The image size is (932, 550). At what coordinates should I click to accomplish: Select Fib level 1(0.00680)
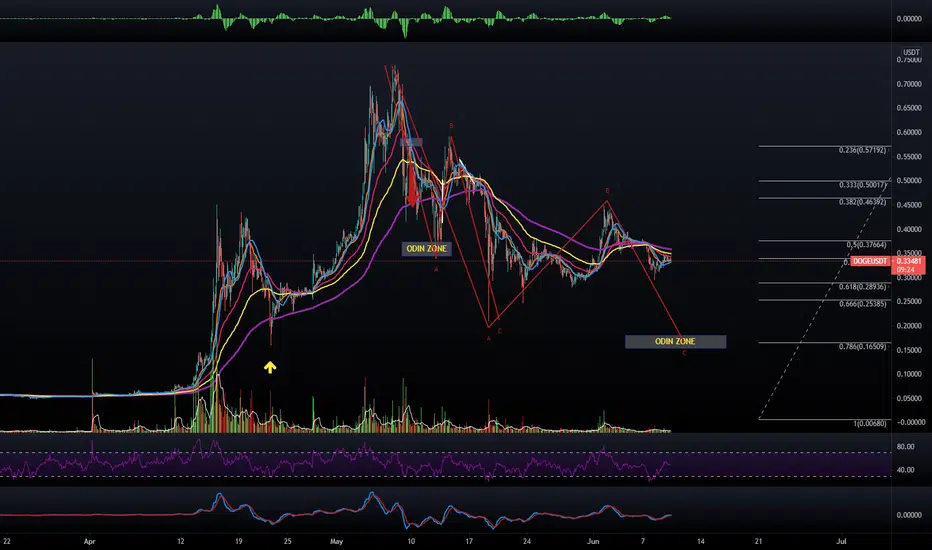870,423
